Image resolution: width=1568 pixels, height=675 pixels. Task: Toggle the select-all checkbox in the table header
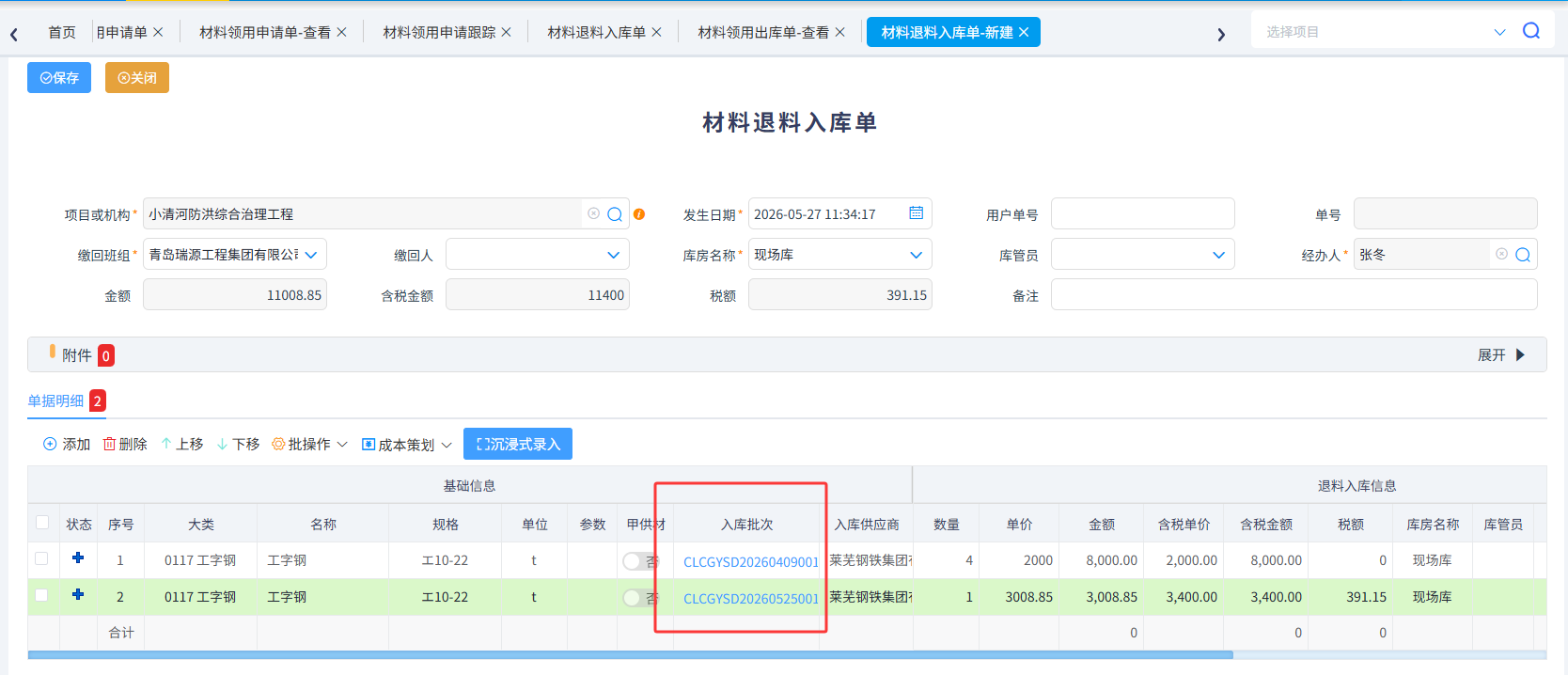[x=41, y=523]
